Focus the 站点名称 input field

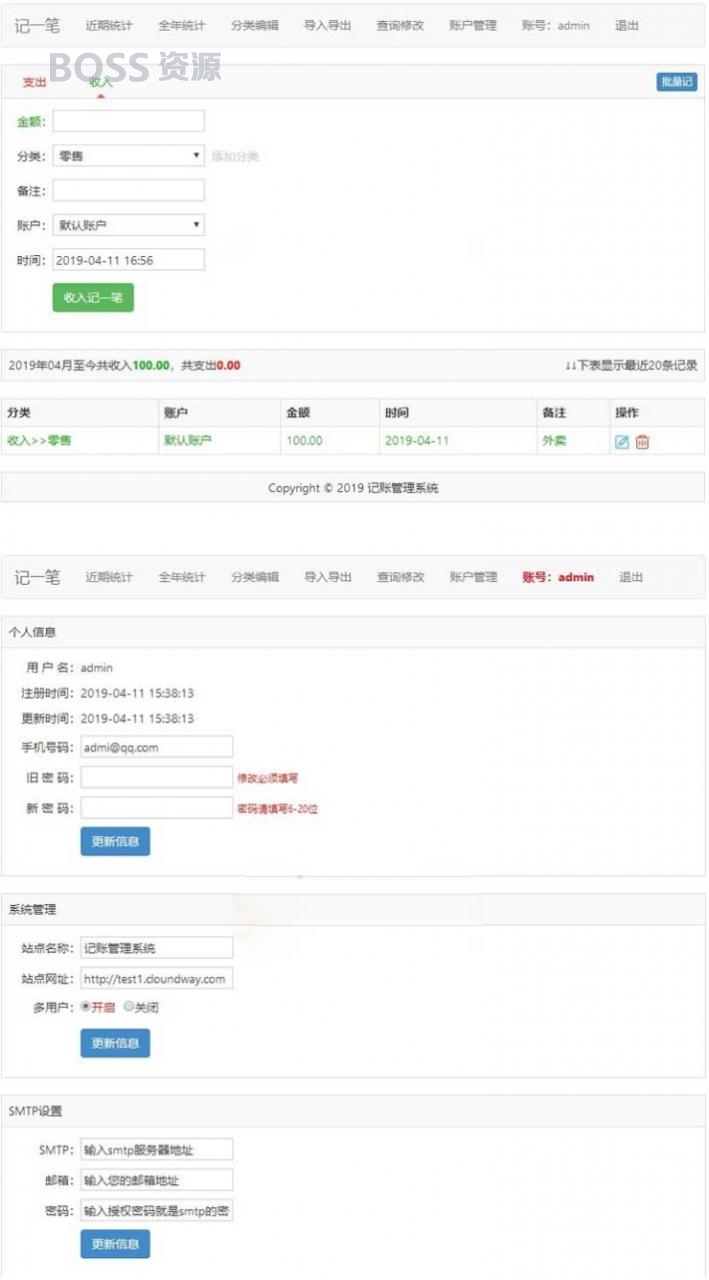pos(157,948)
